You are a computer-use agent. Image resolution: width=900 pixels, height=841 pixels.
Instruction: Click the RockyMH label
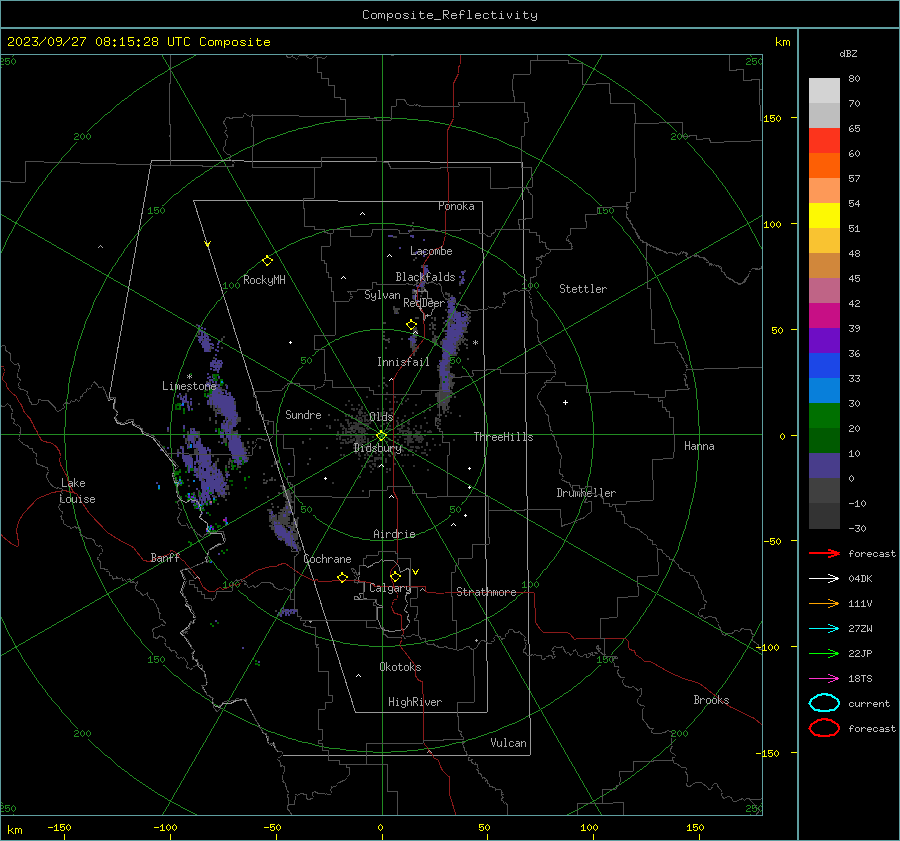(264, 280)
